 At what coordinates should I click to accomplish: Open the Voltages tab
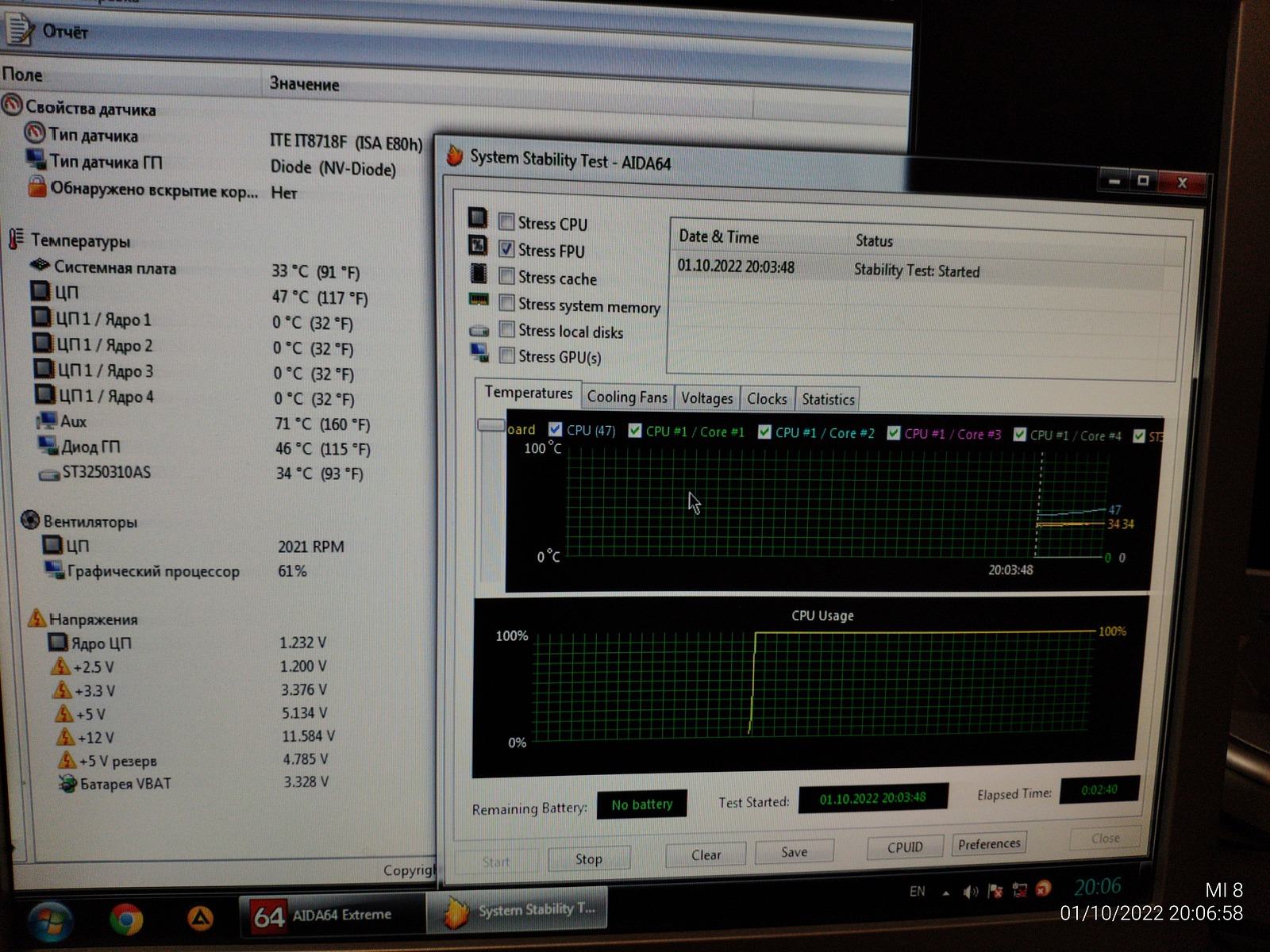point(707,398)
